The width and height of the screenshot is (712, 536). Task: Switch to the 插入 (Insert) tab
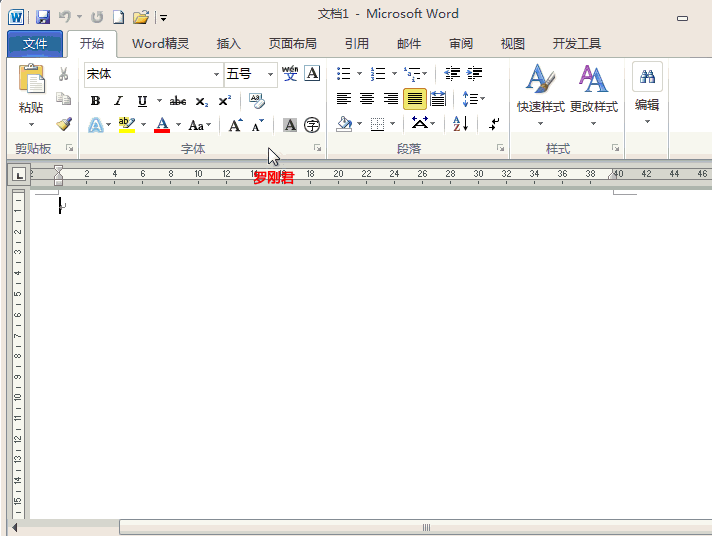tap(228, 44)
